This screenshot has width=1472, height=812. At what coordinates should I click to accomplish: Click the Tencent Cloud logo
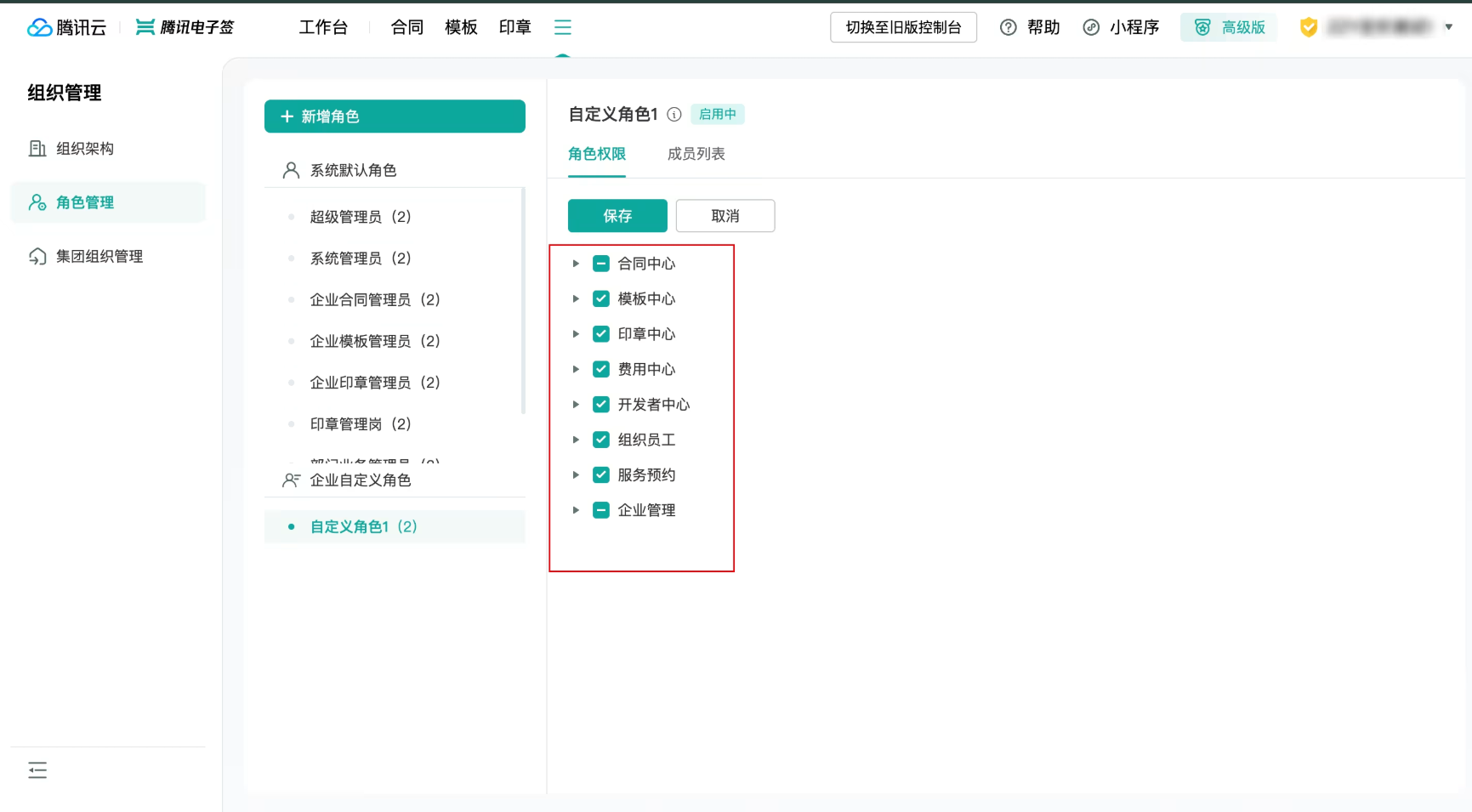pyautogui.click(x=66, y=27)
